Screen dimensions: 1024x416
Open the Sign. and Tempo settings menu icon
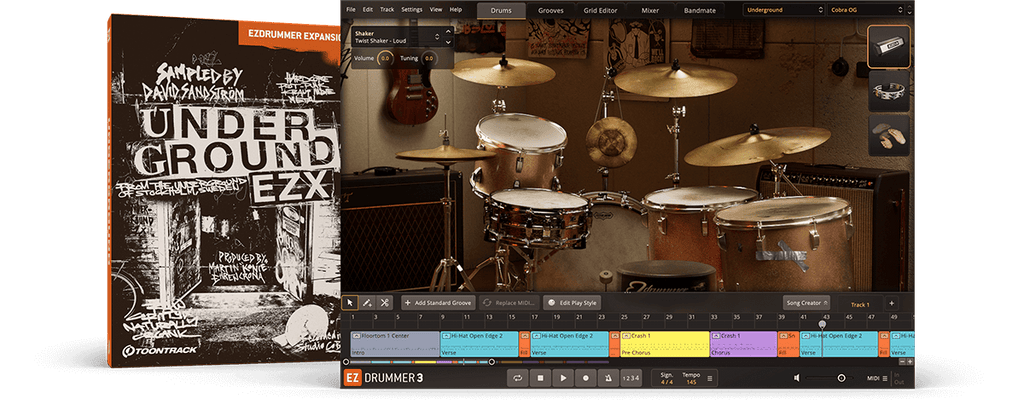pyautogui.click(x=710, y=378)
